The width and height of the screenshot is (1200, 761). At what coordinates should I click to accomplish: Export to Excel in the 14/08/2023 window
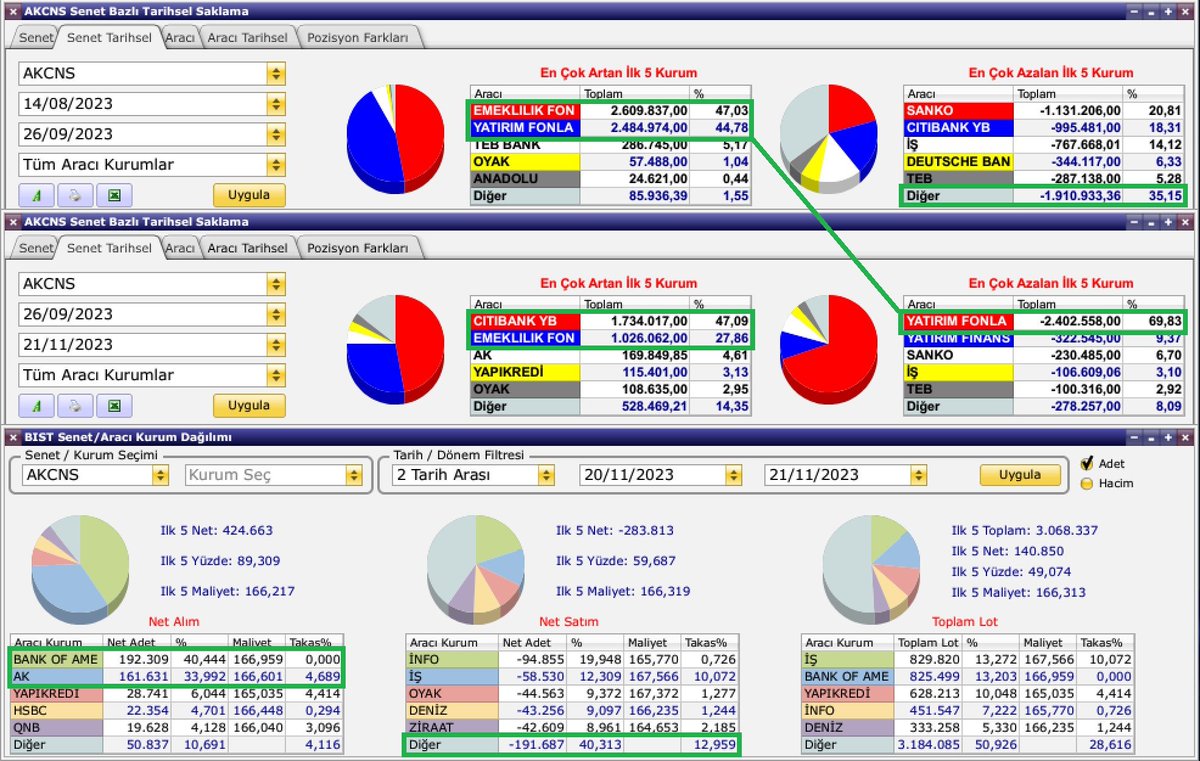click(x=114, y=195)
